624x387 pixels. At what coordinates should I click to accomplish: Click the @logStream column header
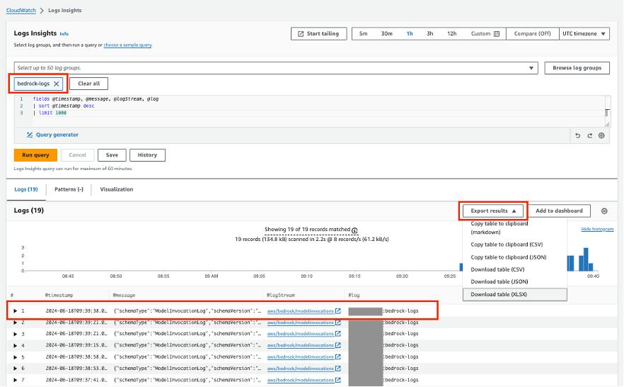click(x=281, y=295)
